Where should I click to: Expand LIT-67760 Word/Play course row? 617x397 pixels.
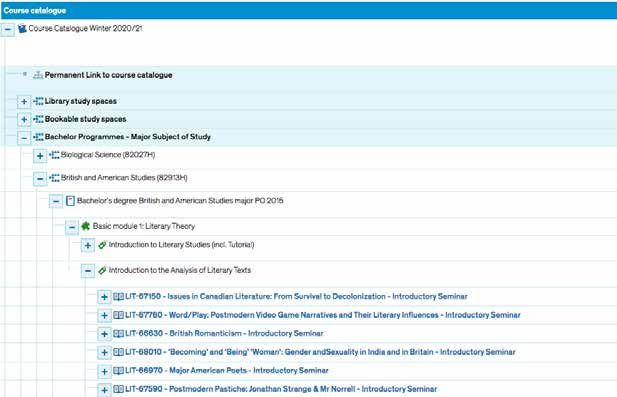pyautogui.click(x=104, y=316)
